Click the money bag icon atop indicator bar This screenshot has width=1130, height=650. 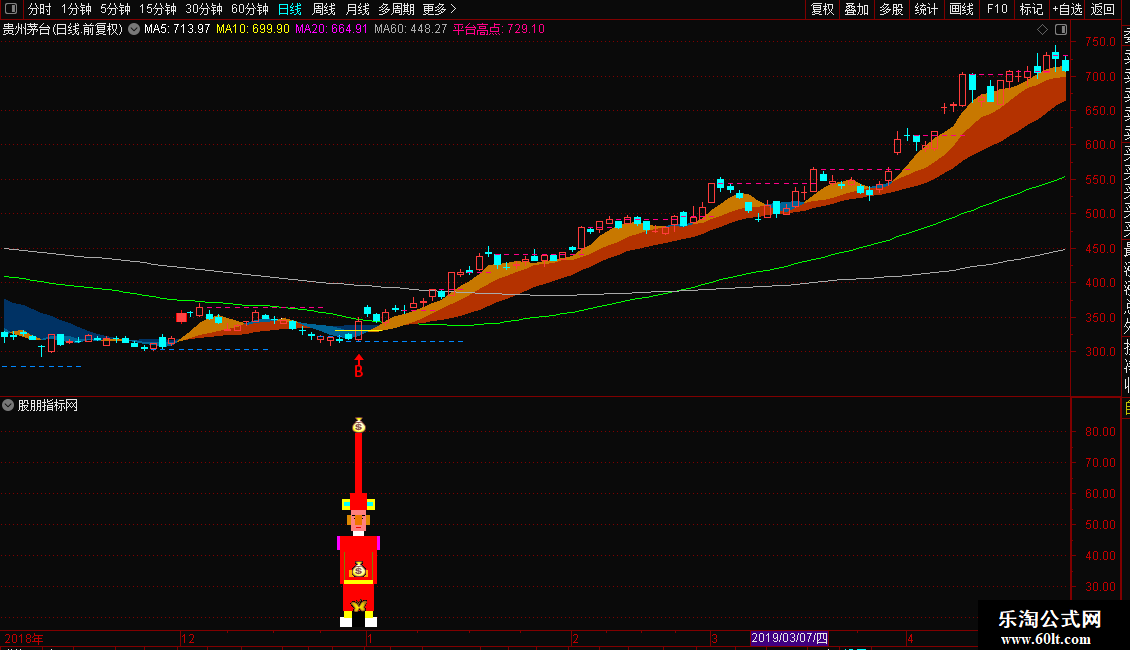[359, 426]
